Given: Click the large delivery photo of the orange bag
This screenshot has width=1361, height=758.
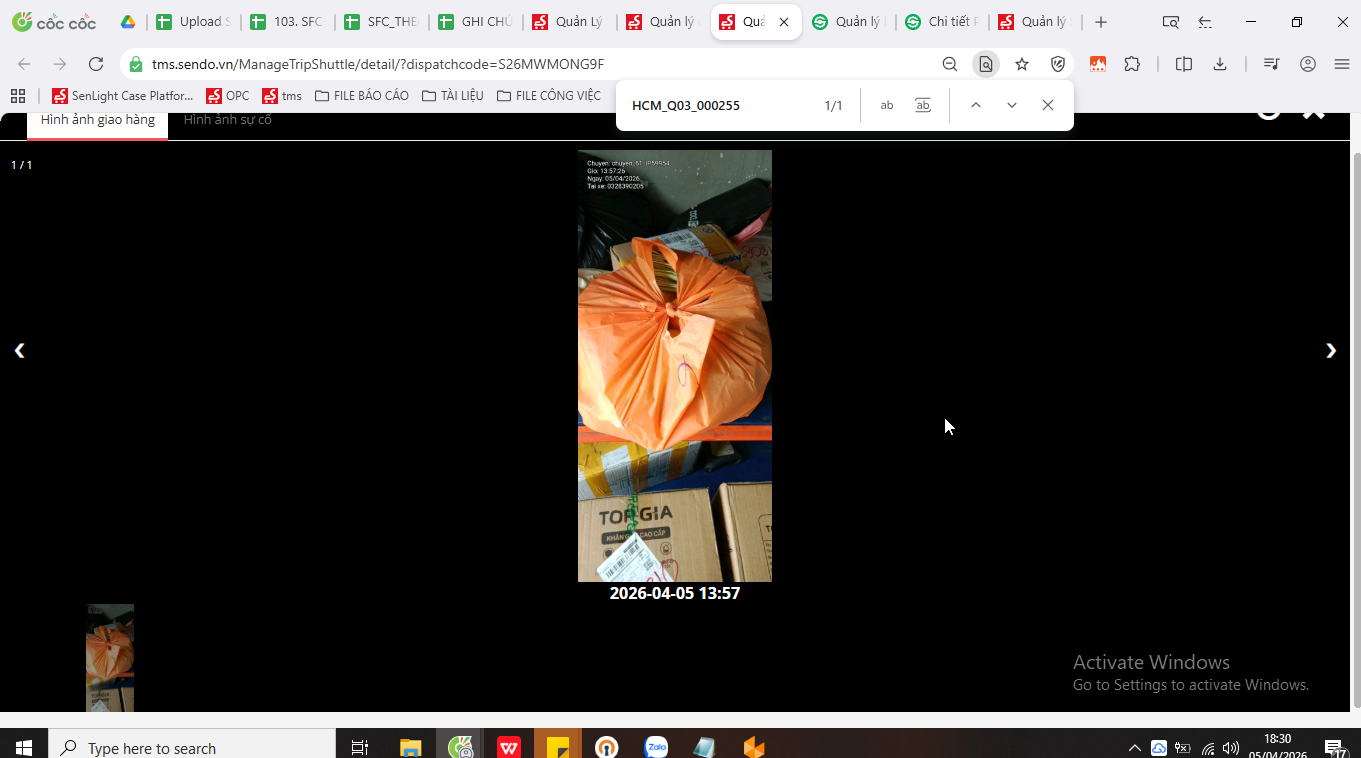Looking at the screenshot, I should pos(675,366).
